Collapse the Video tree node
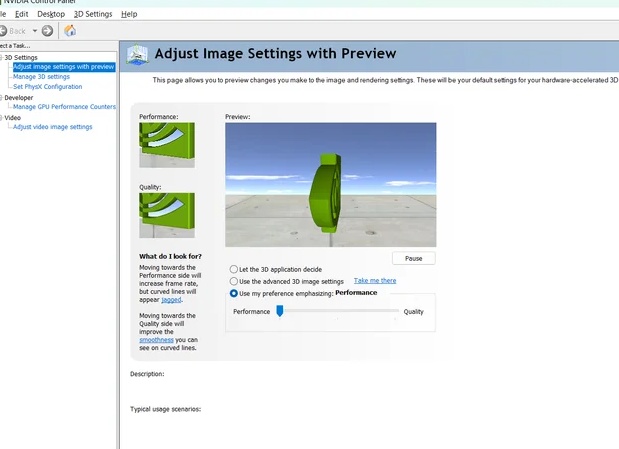The height and width of the screenshot is (449, 619). (1, 118)
